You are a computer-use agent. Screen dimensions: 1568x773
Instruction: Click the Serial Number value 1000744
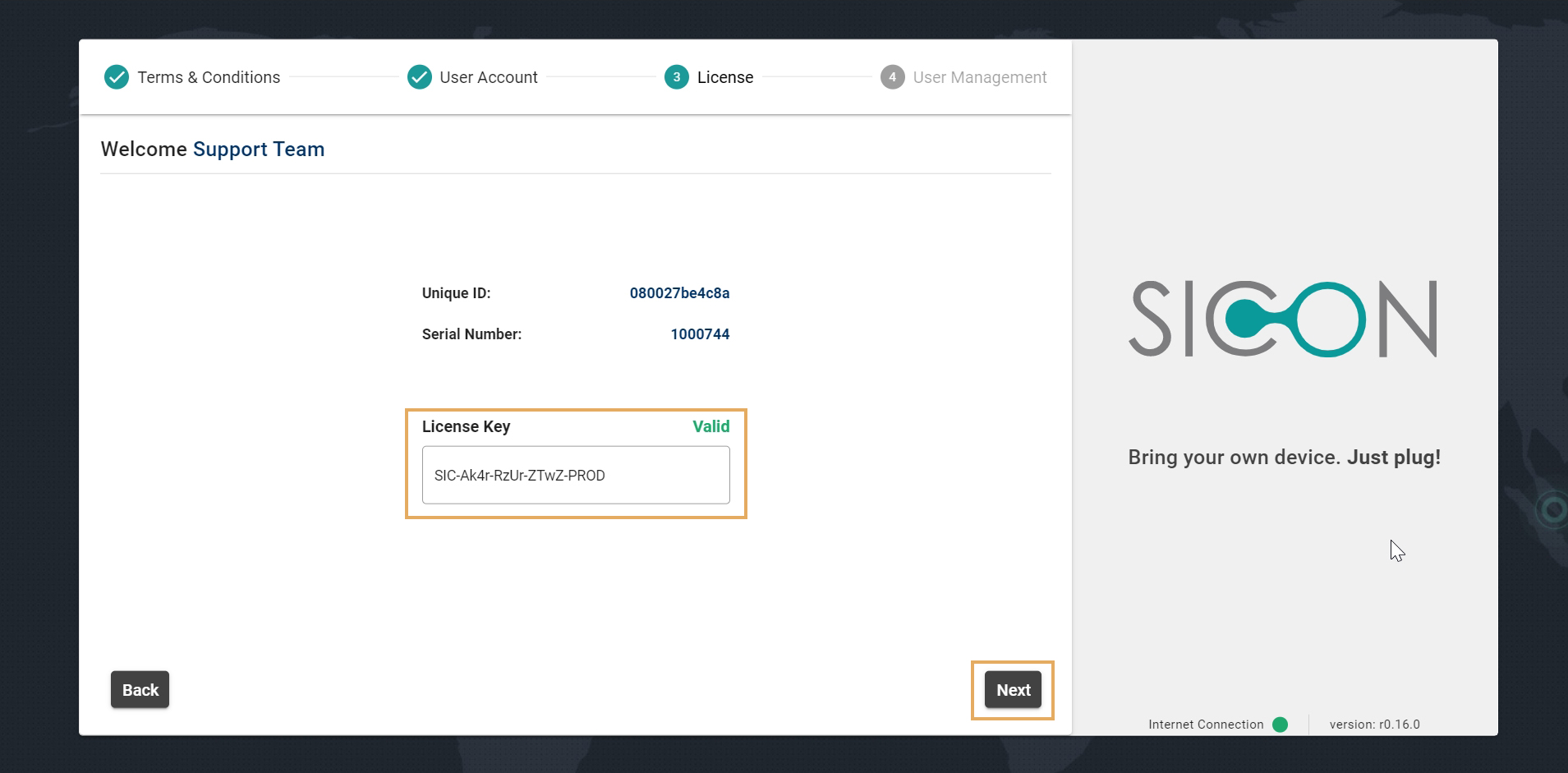click(x=700, y=334)
